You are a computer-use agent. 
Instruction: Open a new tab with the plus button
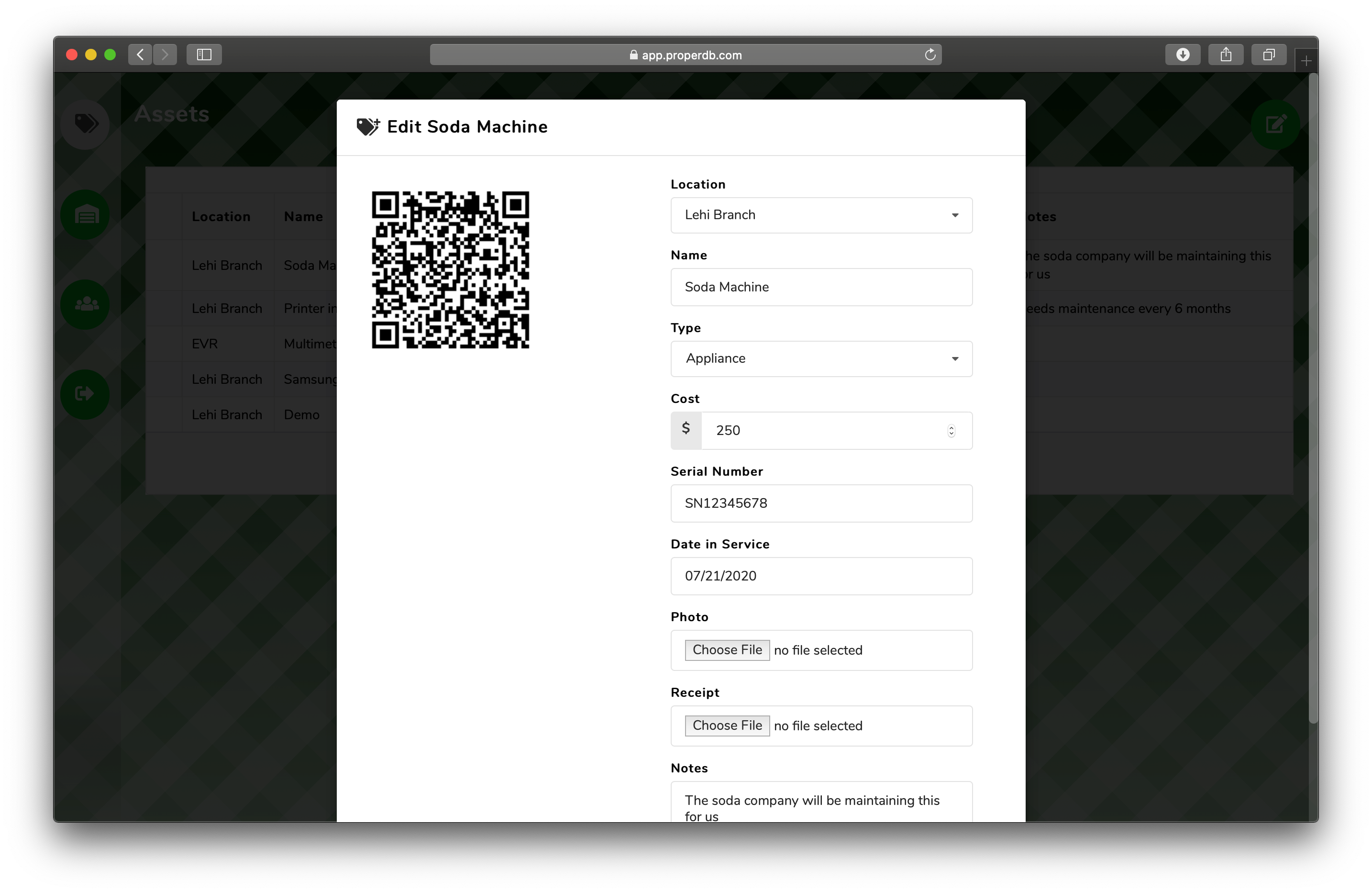[x=1306, y=59]
